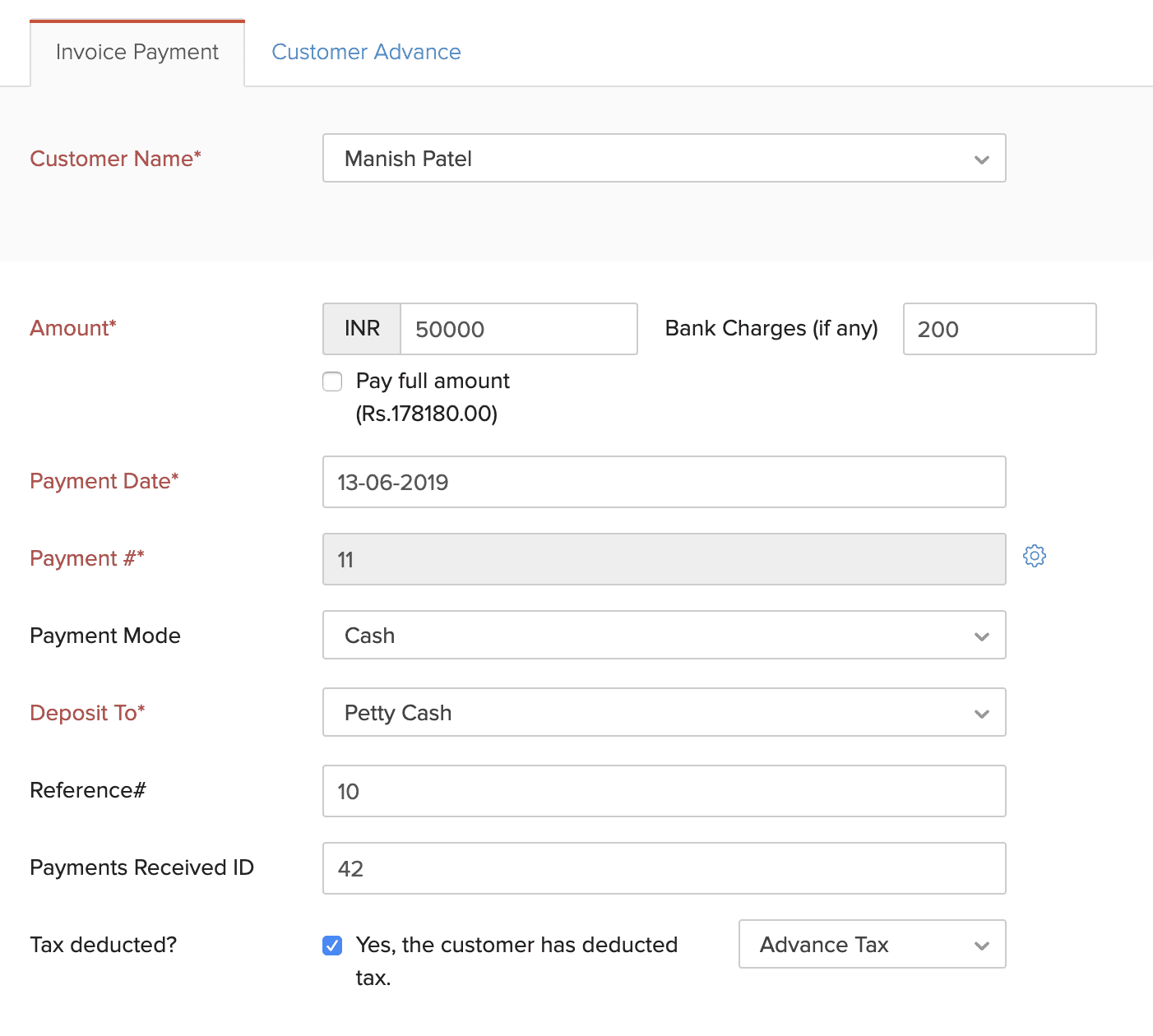Click the Amount input field
Image resolution: width=1153 pixels, height=1036 pixels.
pyautogui.click(x=518, y=330)
